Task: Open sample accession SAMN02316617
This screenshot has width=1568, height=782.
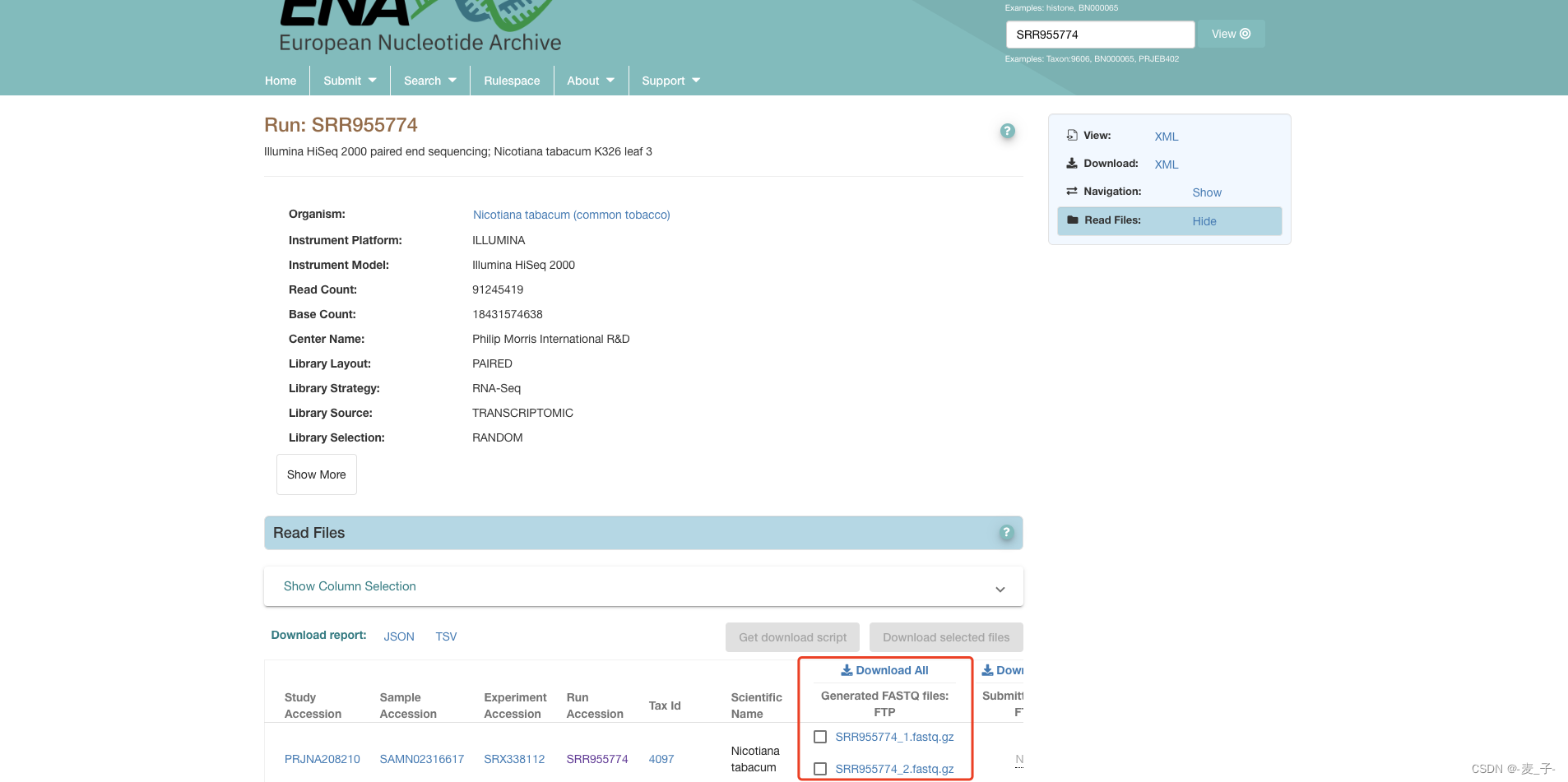Action: point(422,759)
